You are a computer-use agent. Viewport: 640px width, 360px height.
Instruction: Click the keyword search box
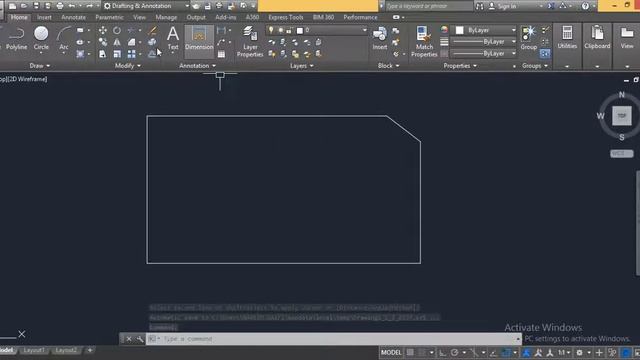coord(429,6)
